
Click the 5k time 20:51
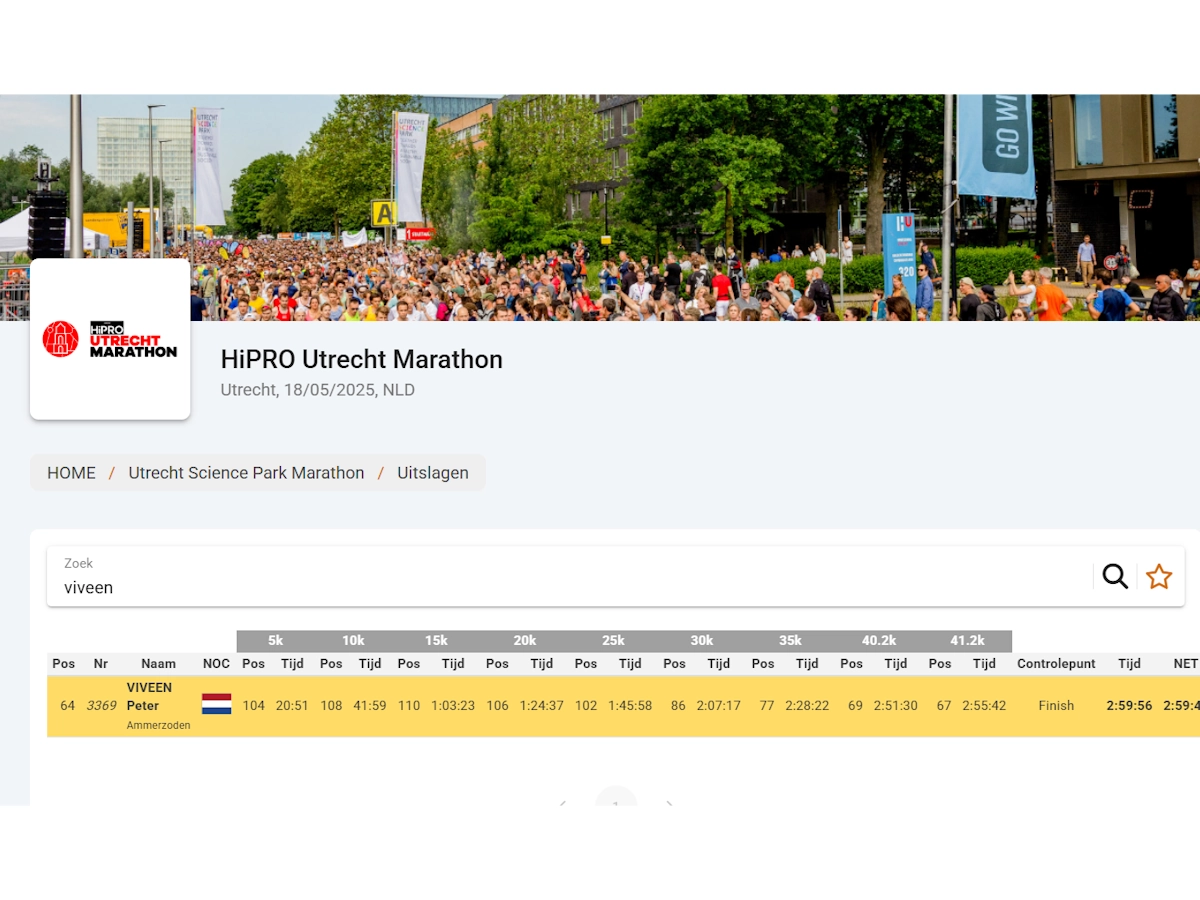click(292, 706)
